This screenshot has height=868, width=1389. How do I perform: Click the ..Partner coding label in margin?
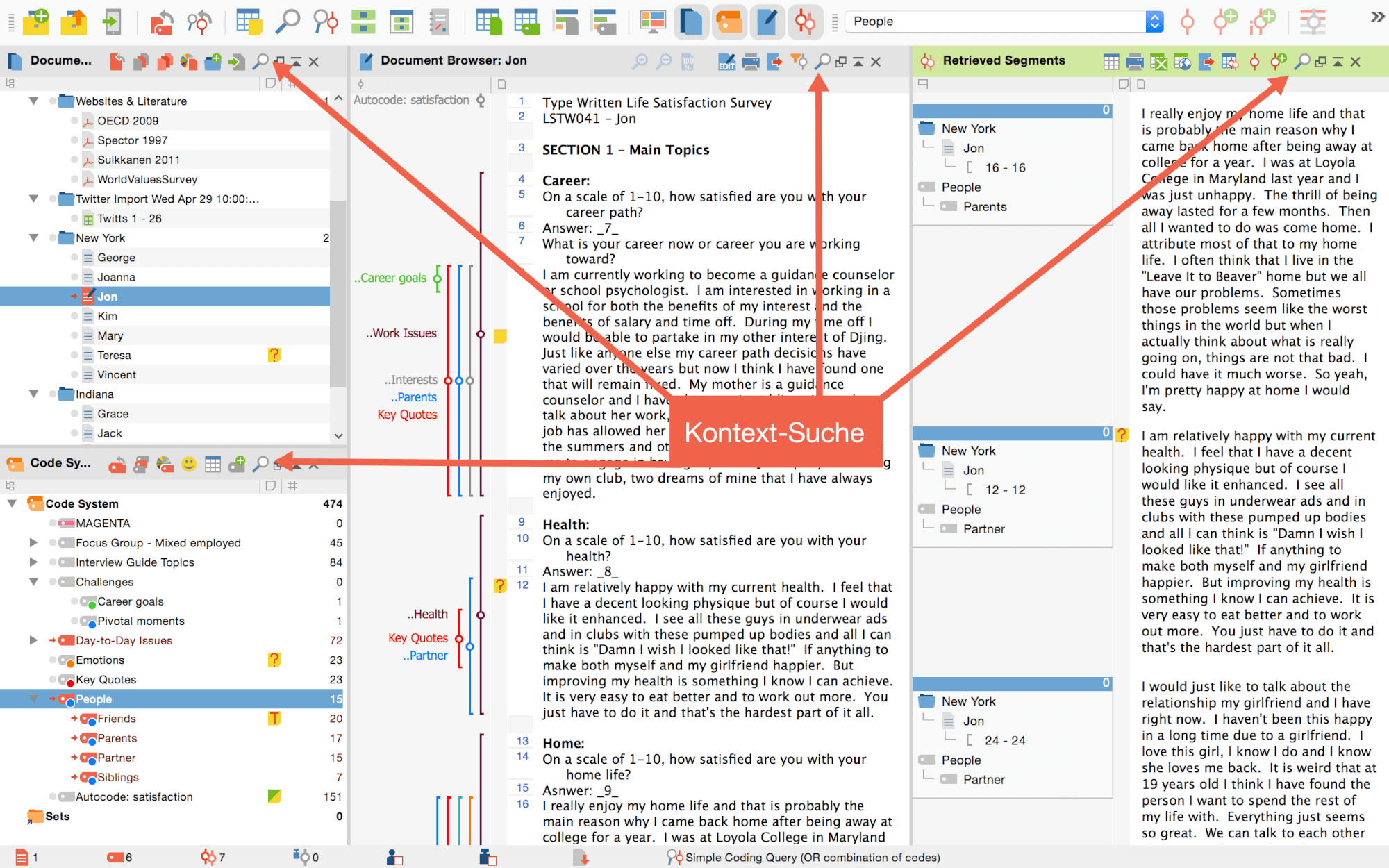point(425,656)
